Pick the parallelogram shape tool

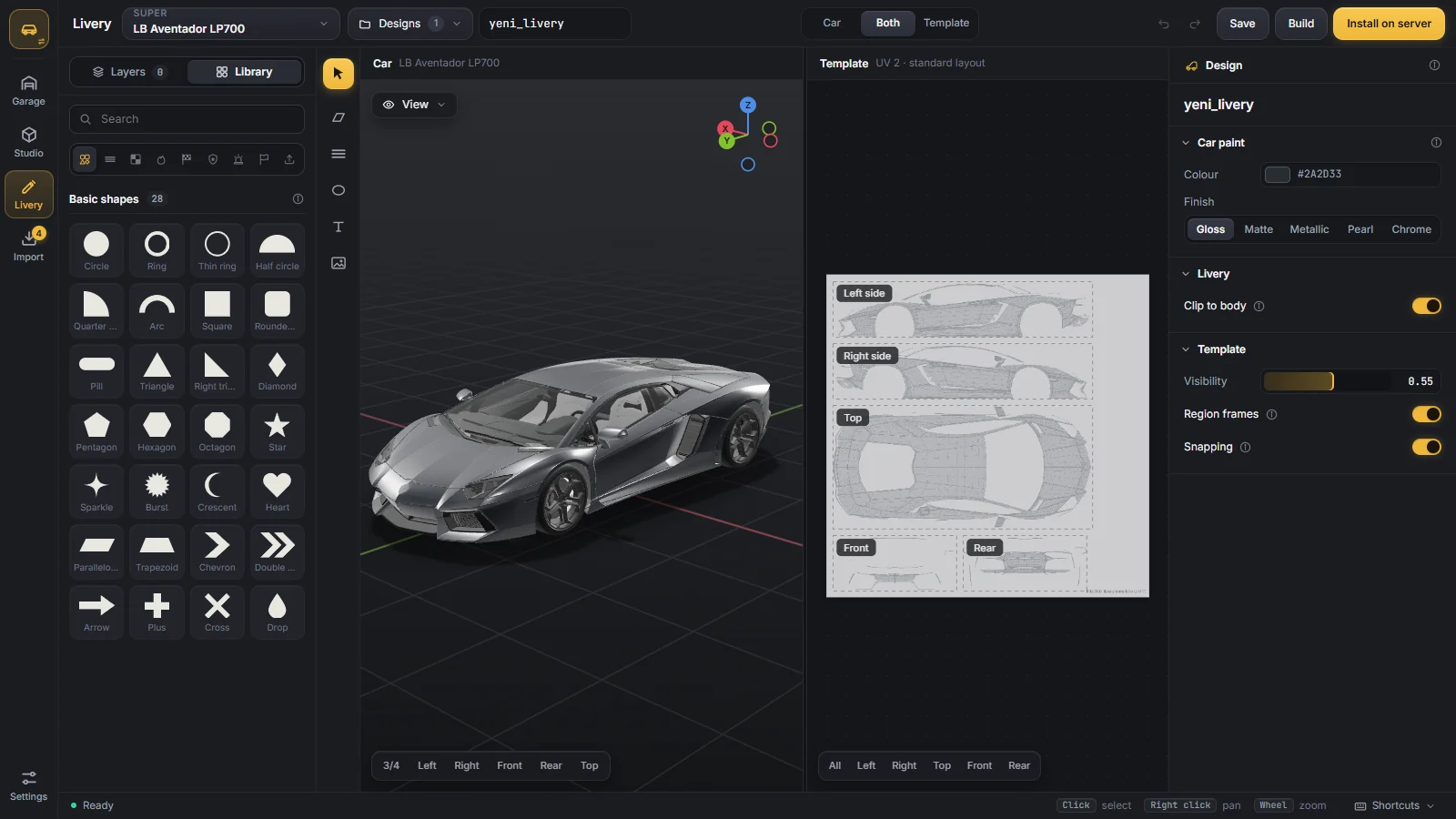coord(339,117)
